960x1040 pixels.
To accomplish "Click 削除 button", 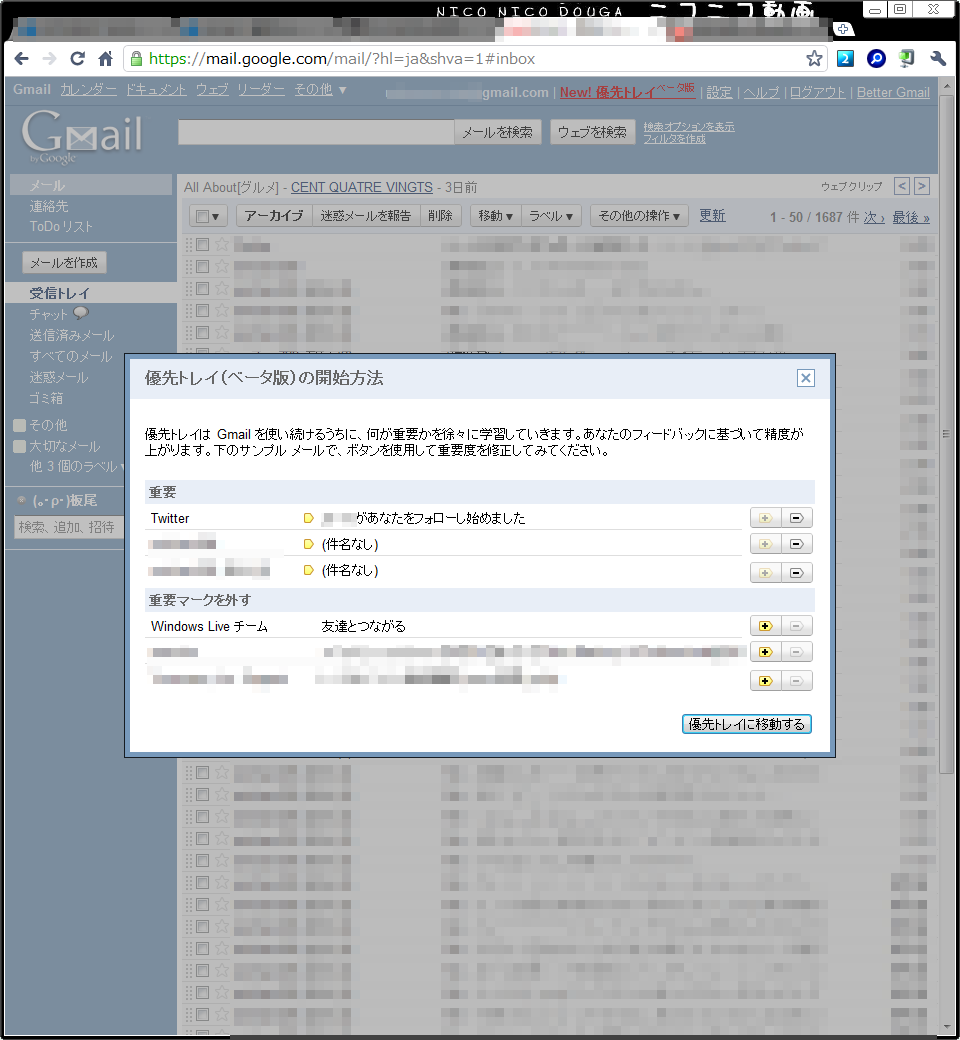I will (440, 216).
